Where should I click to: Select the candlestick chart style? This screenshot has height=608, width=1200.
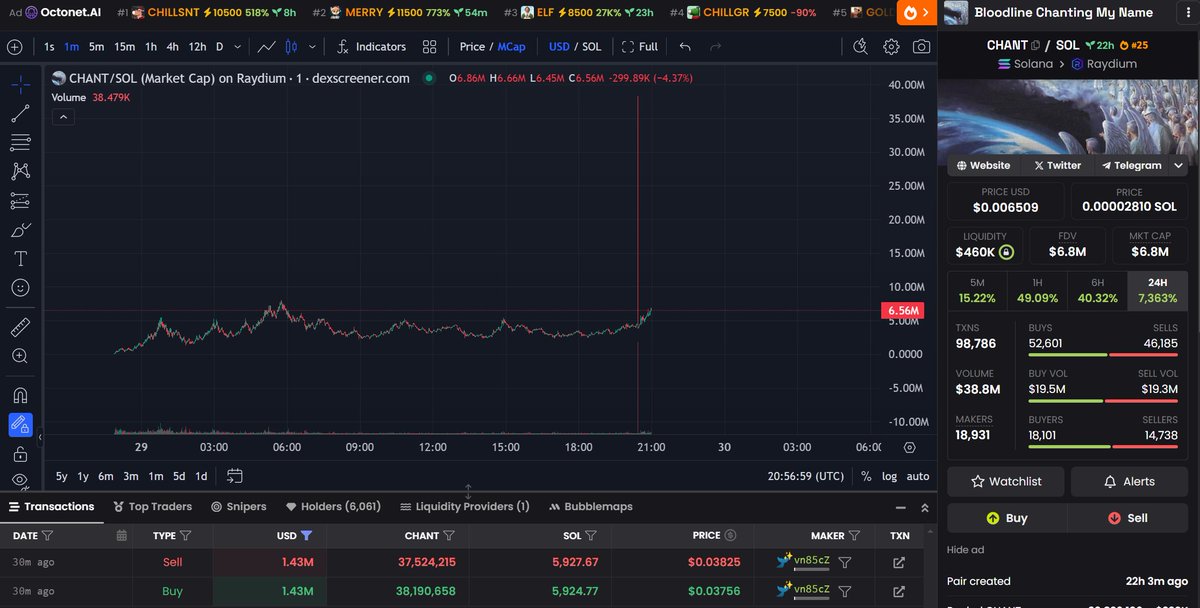coord(292,47)
